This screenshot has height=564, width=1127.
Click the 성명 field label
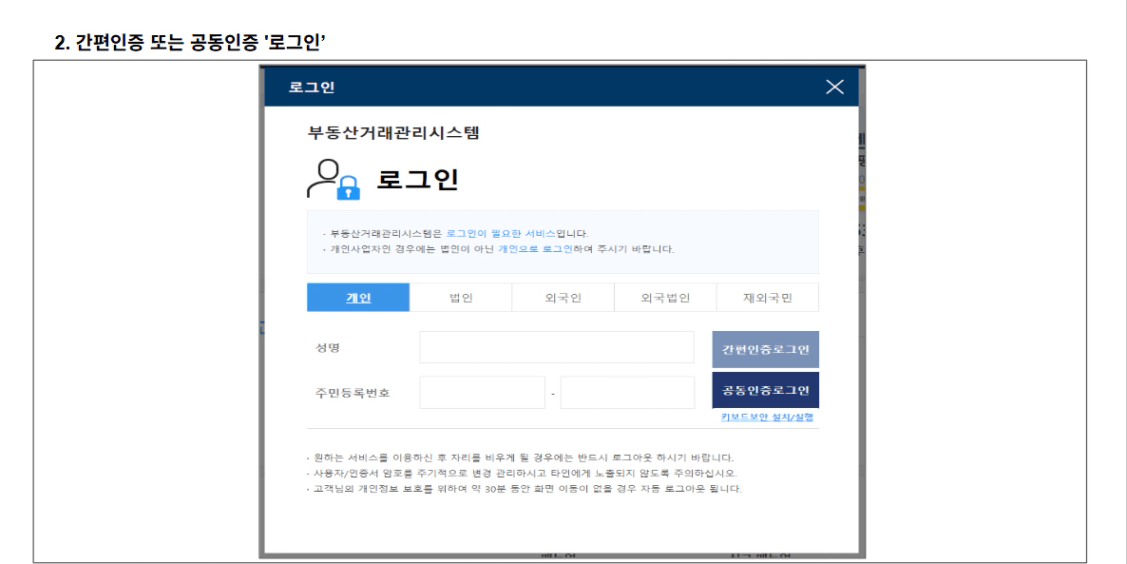point(328,347)
